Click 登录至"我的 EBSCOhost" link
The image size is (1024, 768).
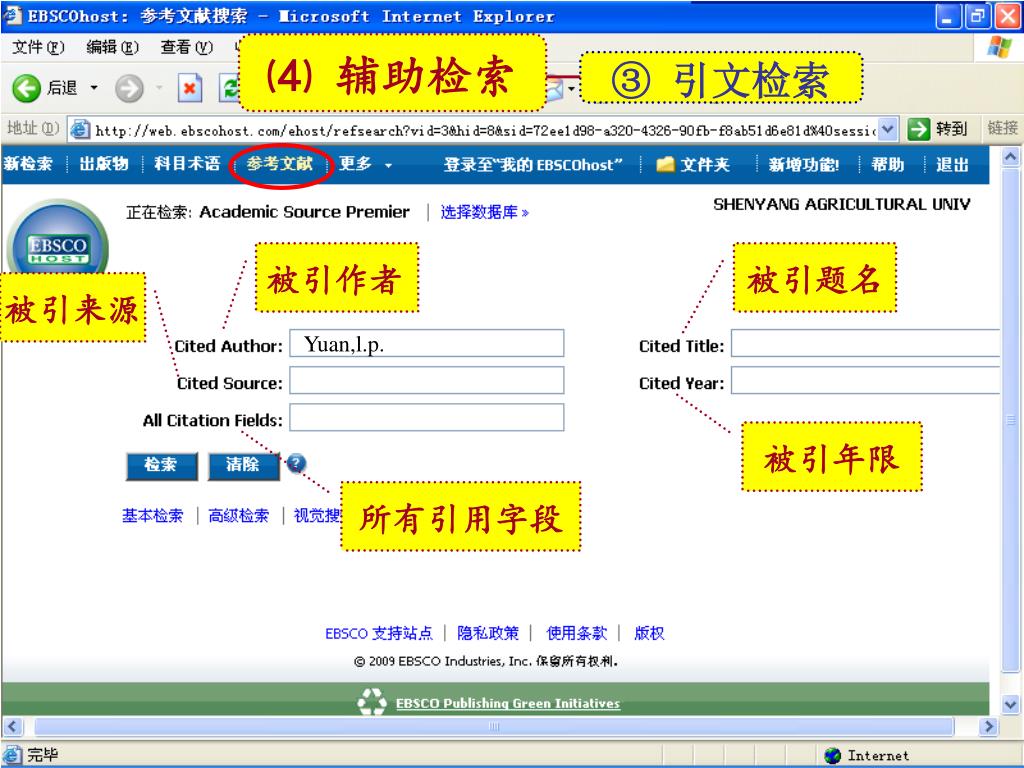point(533,165)
